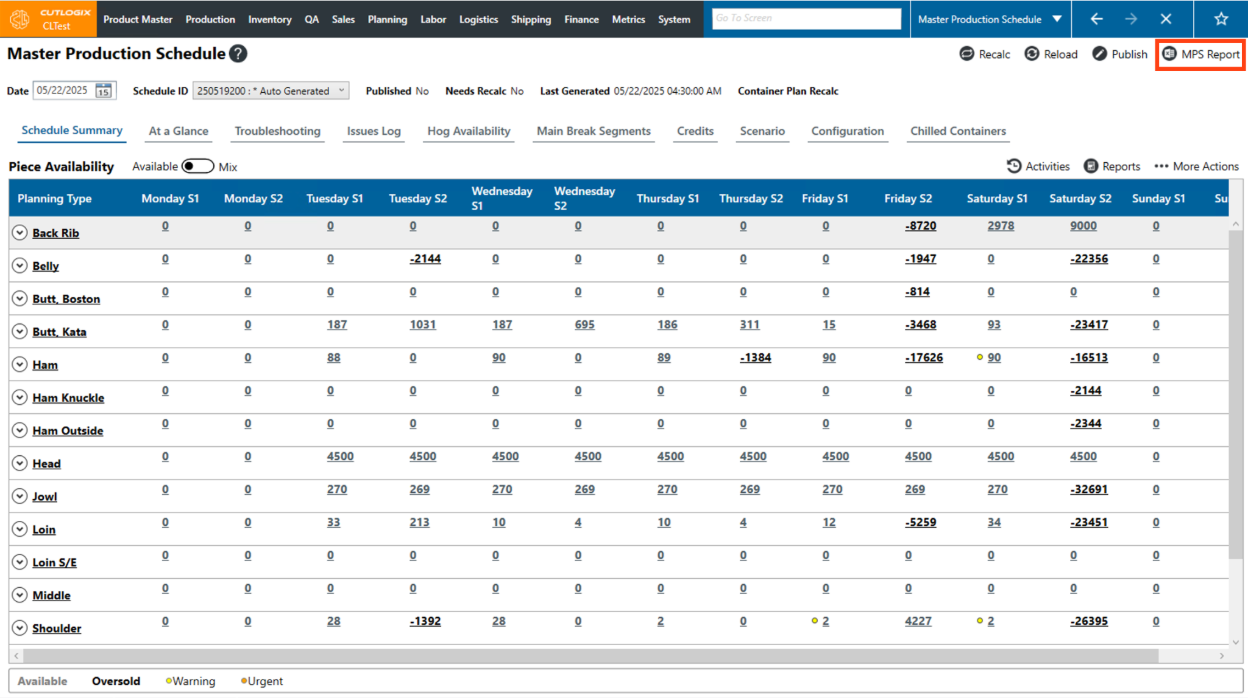Click the favorites star icon
Viewport: 1249px width, 698px height.
[x=1220, y=19]
